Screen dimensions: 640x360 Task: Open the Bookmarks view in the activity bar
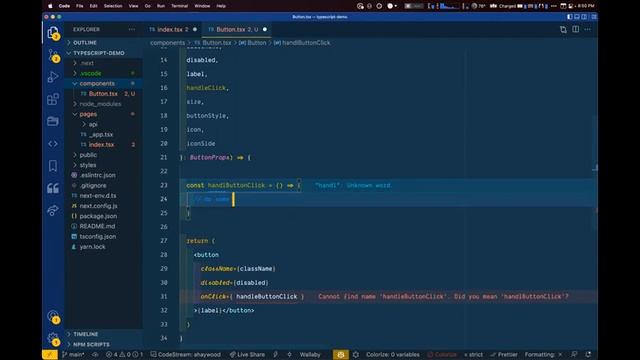click(x=53, y=166)
